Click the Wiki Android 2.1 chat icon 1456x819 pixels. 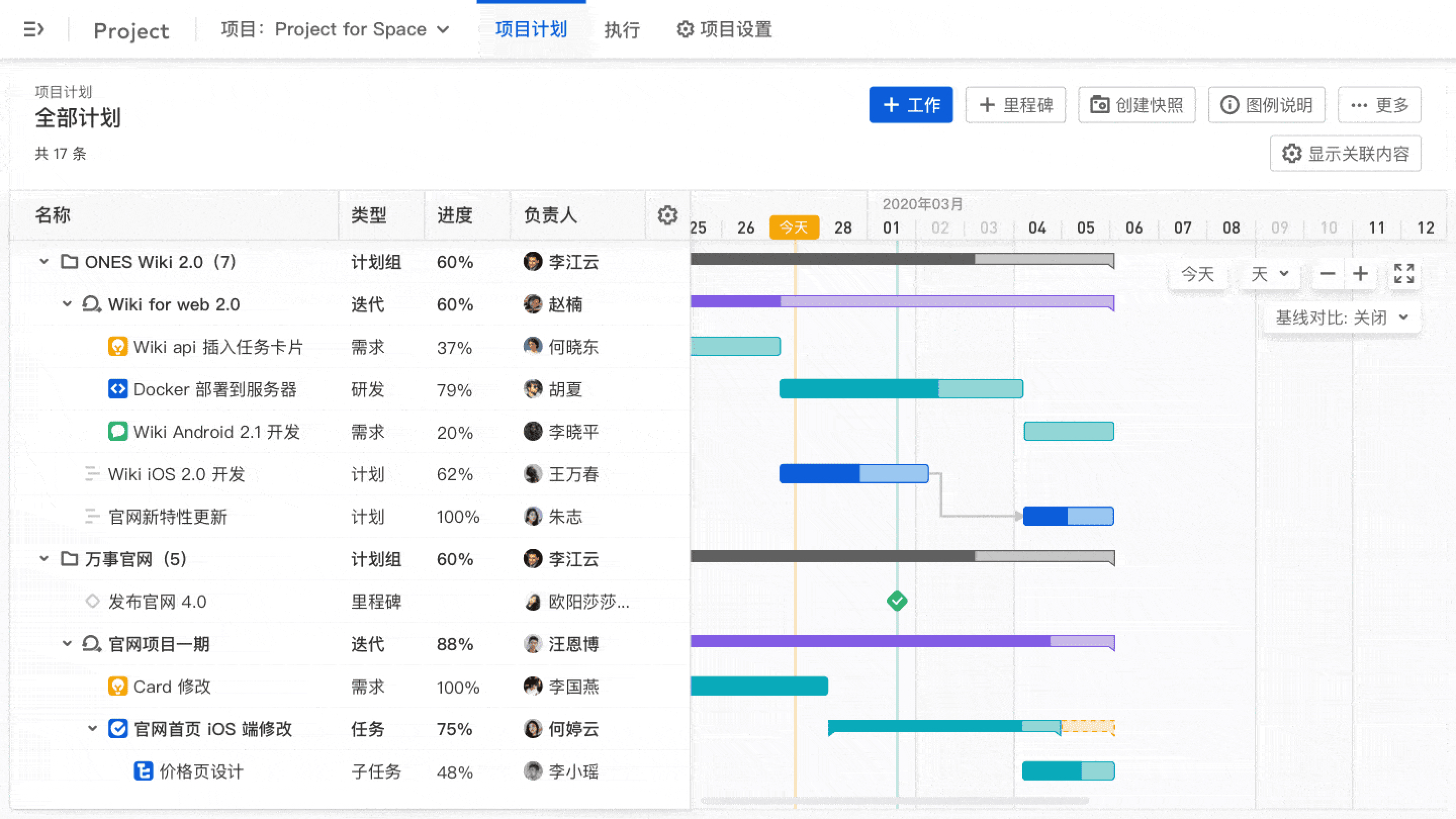[x=118, y=431]
